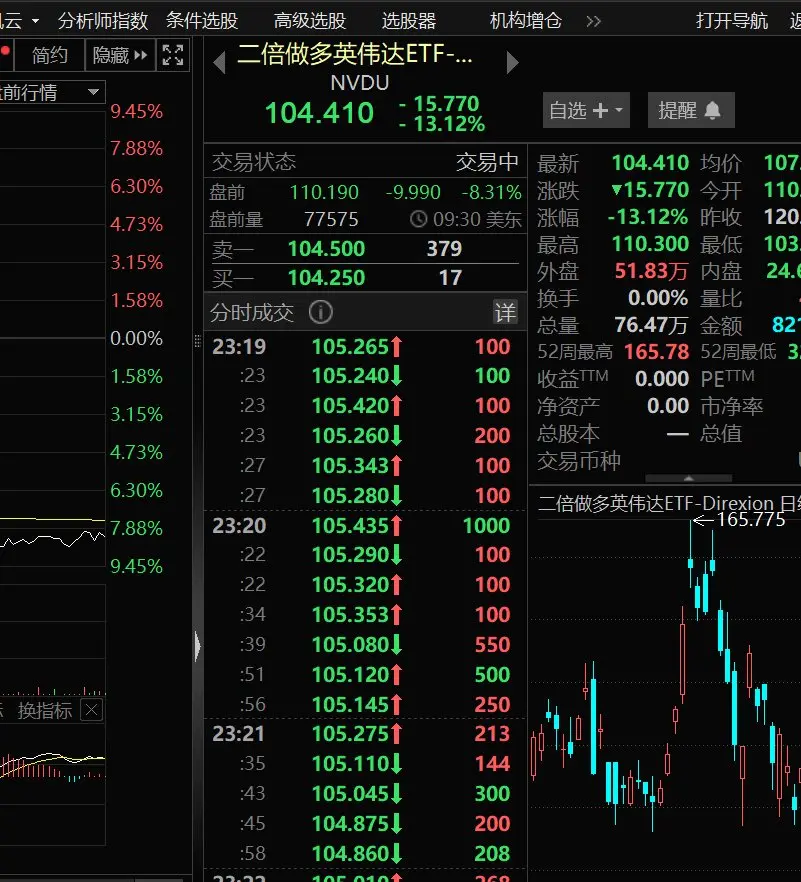This screenshot has width=801, height=882.
Task: Add NVDU to 自选 watchlist
Action: tap(586, 110)
